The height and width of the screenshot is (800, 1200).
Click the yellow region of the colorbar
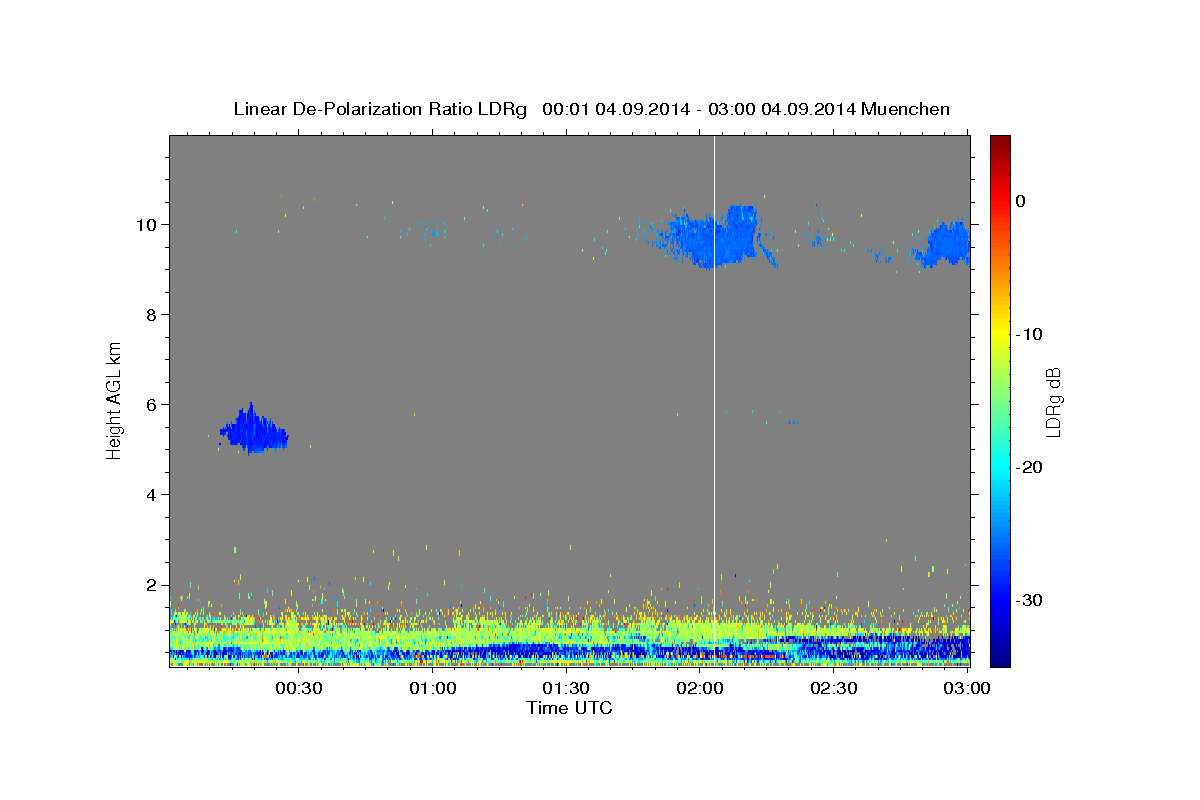click(999, 335)
